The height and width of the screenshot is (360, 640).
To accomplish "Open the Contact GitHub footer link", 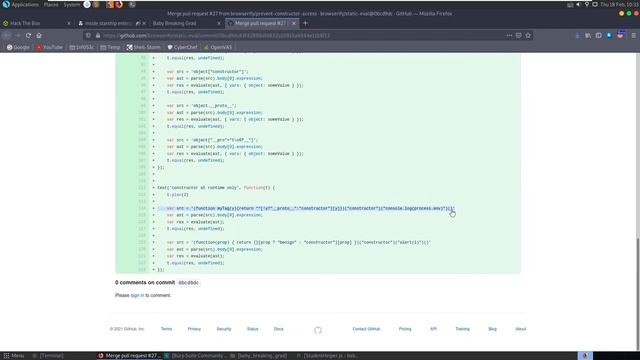I will (x=367, y=329).
